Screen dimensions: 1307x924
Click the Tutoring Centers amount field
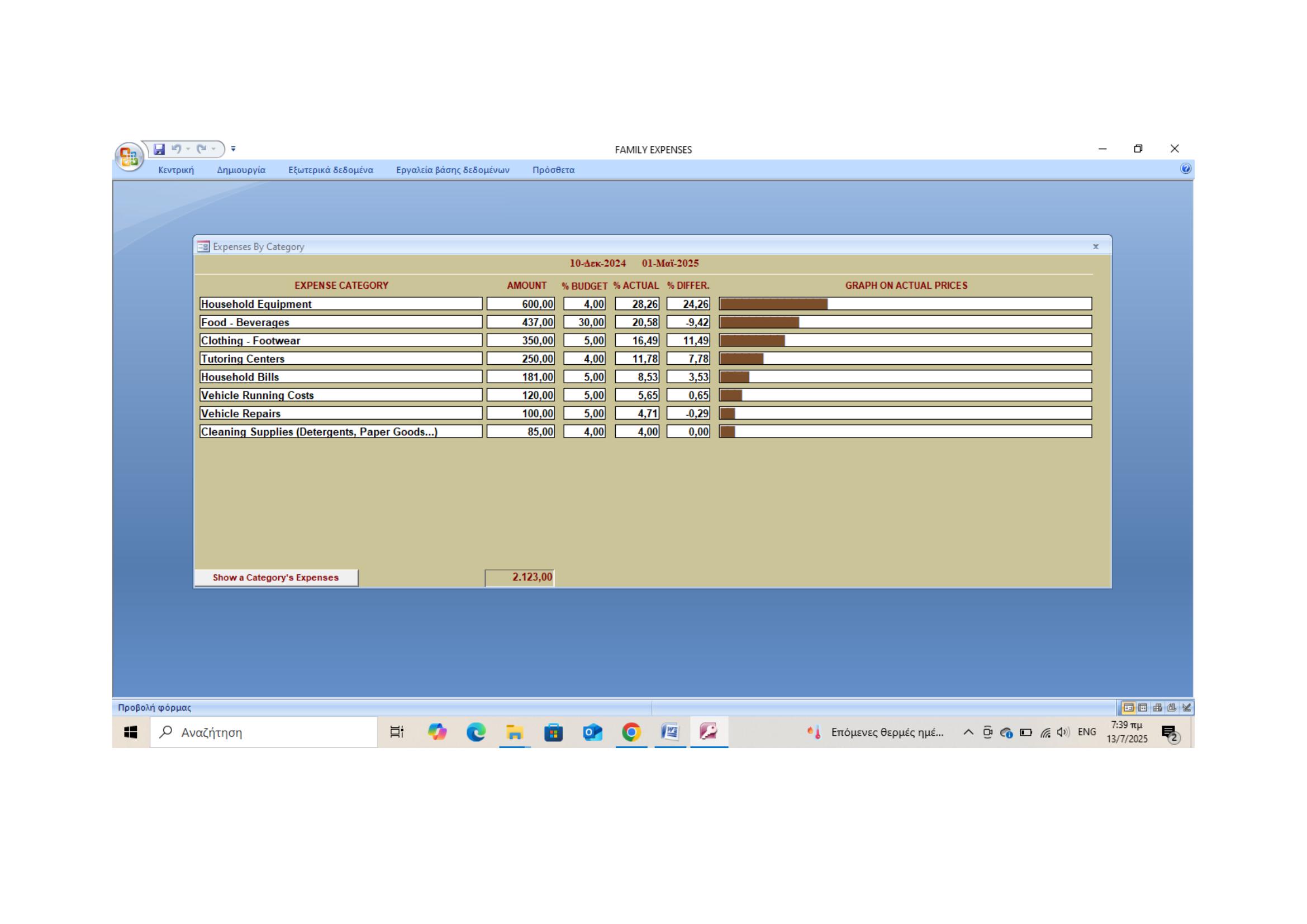pyautogui.click(x=520, y=359)
